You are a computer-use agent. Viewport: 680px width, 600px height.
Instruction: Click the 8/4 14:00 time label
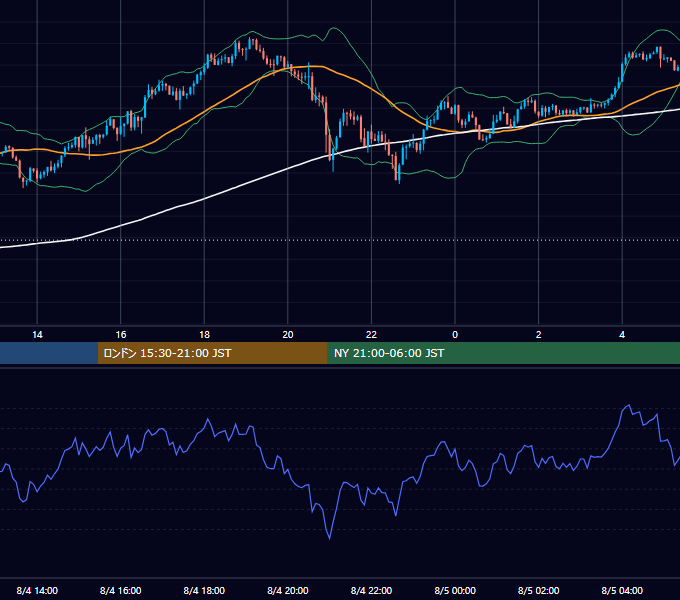tap(37, 590)
